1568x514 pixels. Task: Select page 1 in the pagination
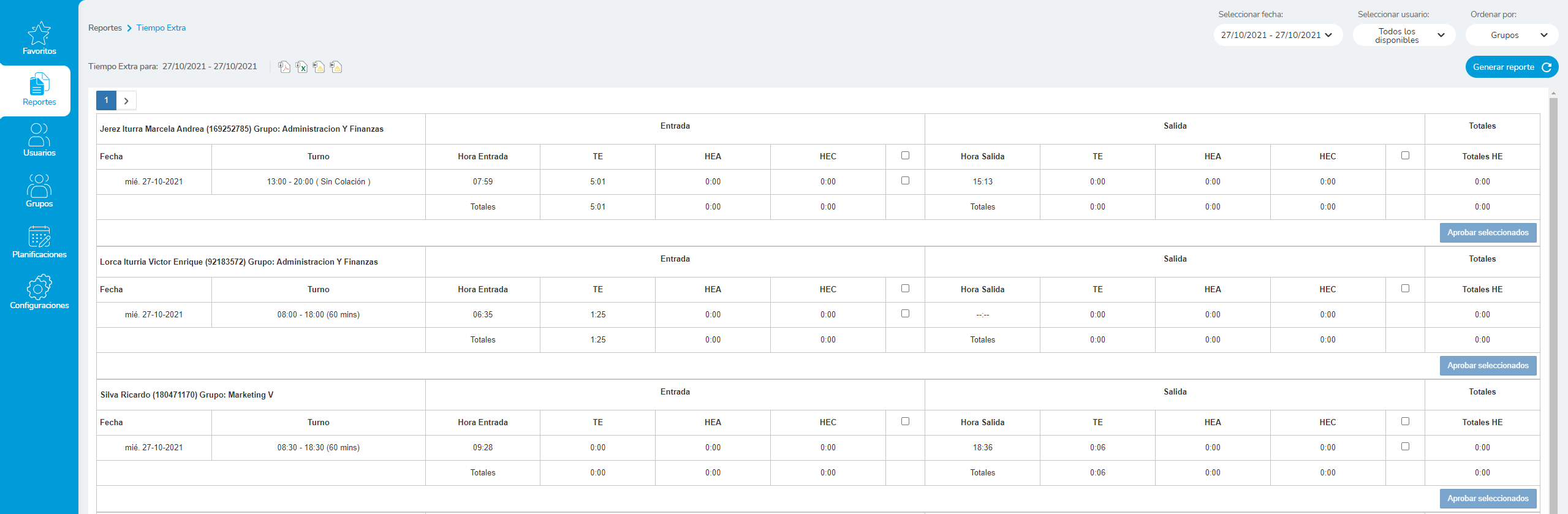[x=107, y=100]
